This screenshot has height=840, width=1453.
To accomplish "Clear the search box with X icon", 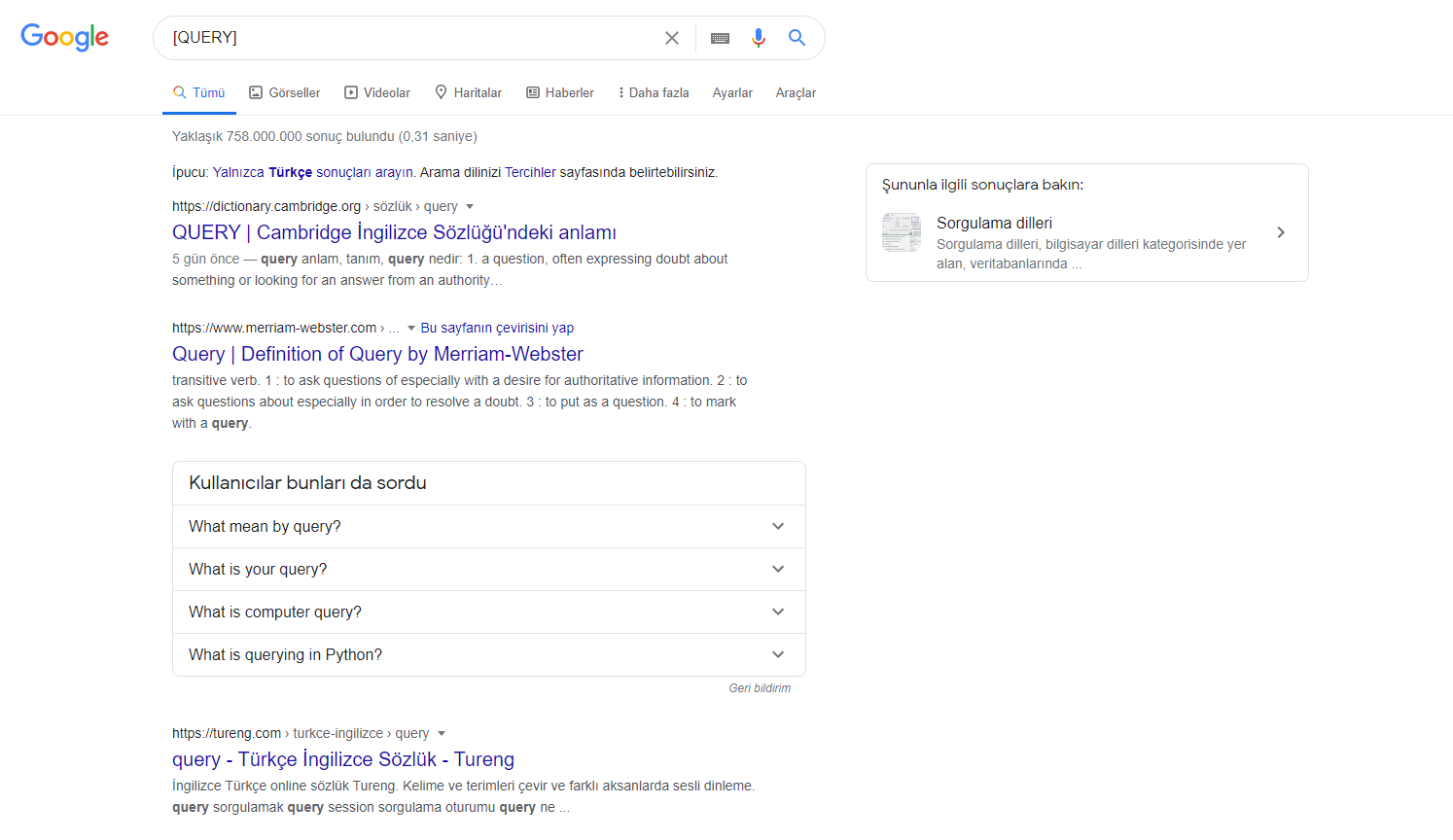I will [x=672, y=38].
